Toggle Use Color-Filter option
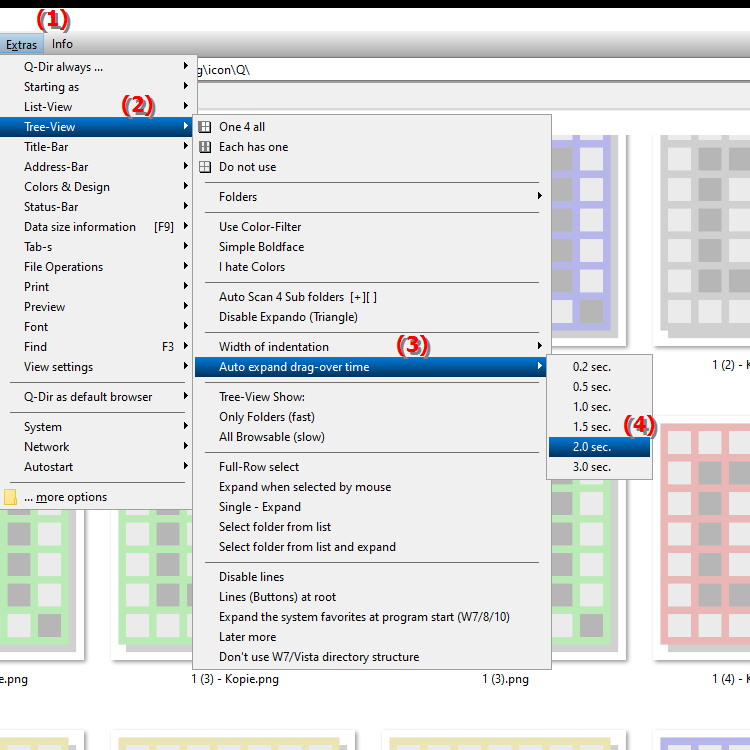This screenshot has height=750, width=750. (x=372, y=227)
